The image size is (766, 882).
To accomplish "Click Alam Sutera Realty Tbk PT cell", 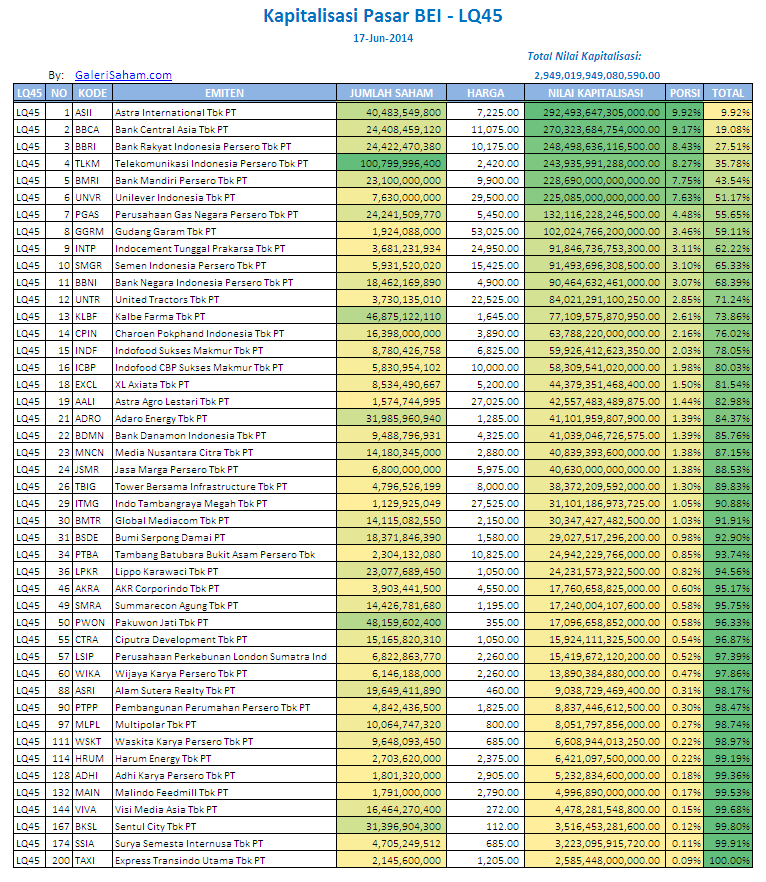I will click(x=224, y=691).
